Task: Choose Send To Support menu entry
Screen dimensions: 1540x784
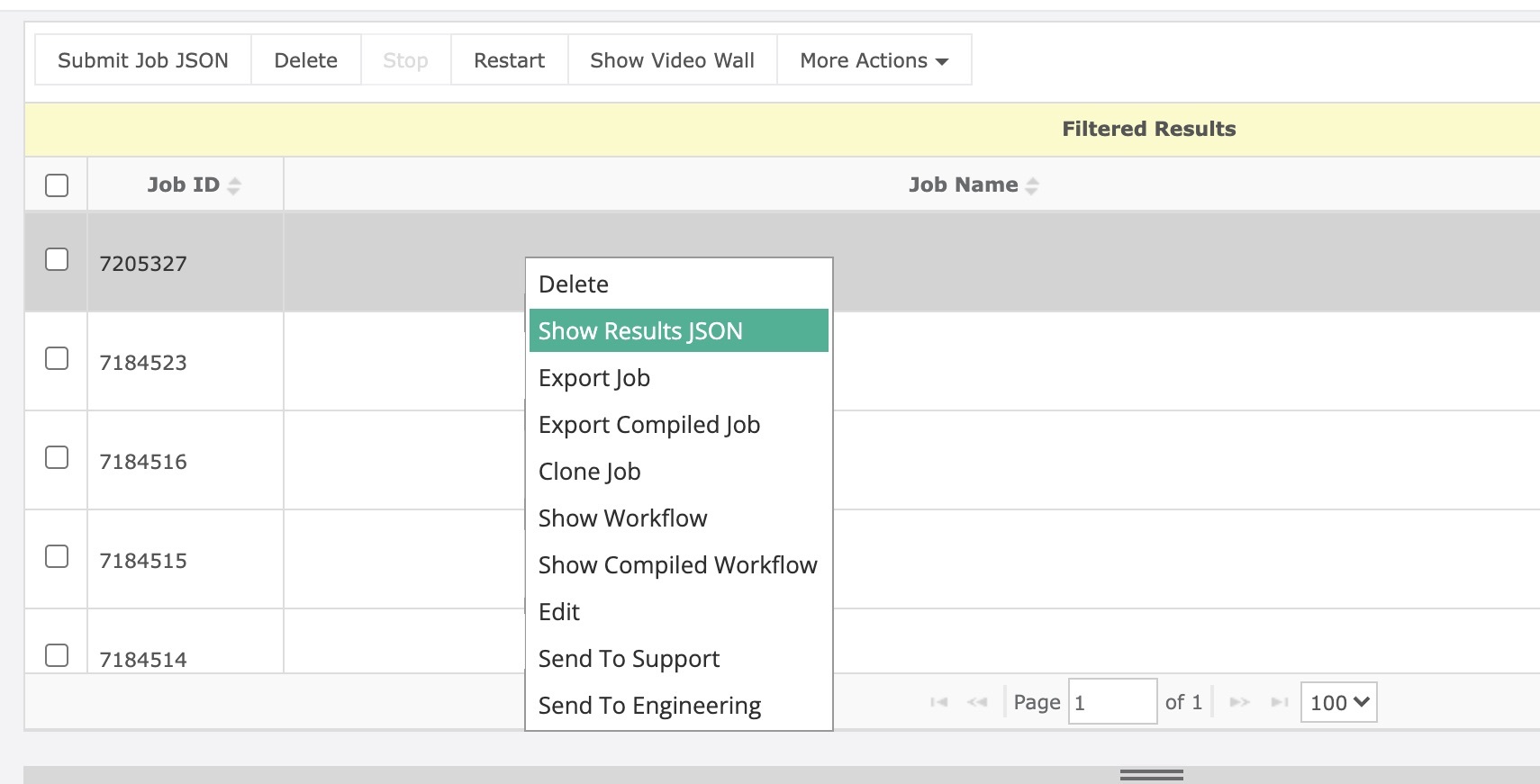Action: tap(678, 659)
